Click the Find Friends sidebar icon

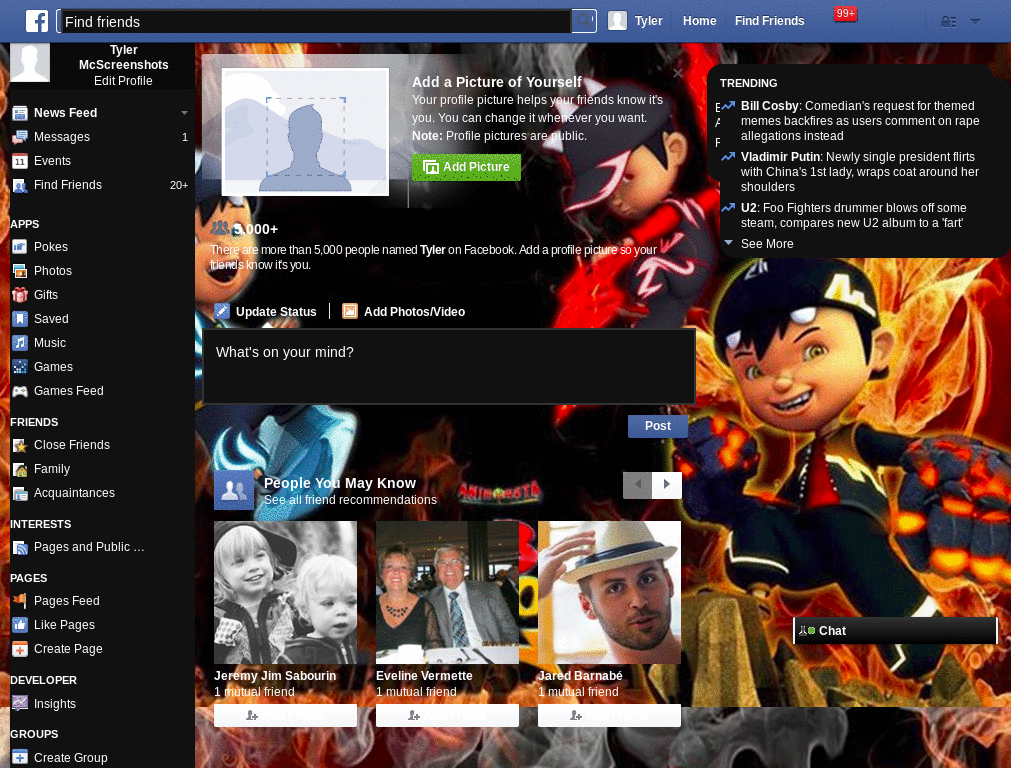pyautogui.click(x=20, y=185)
